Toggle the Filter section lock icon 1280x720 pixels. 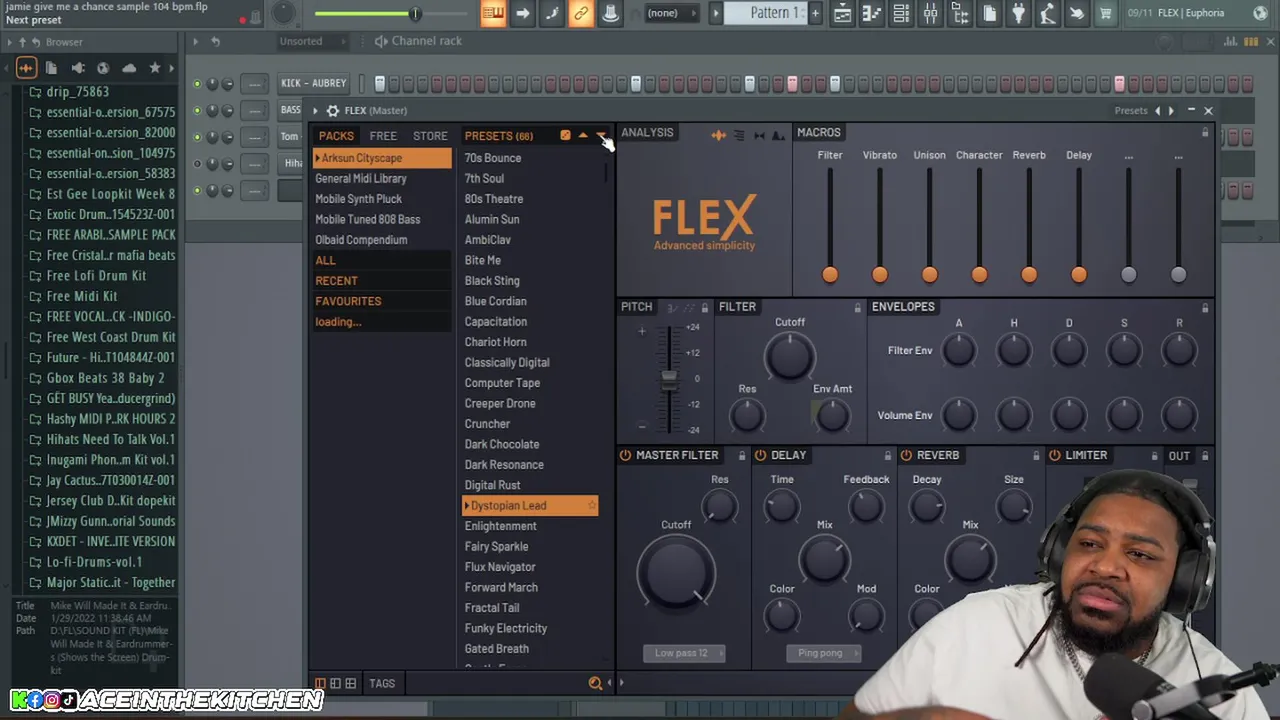(857, 308)
